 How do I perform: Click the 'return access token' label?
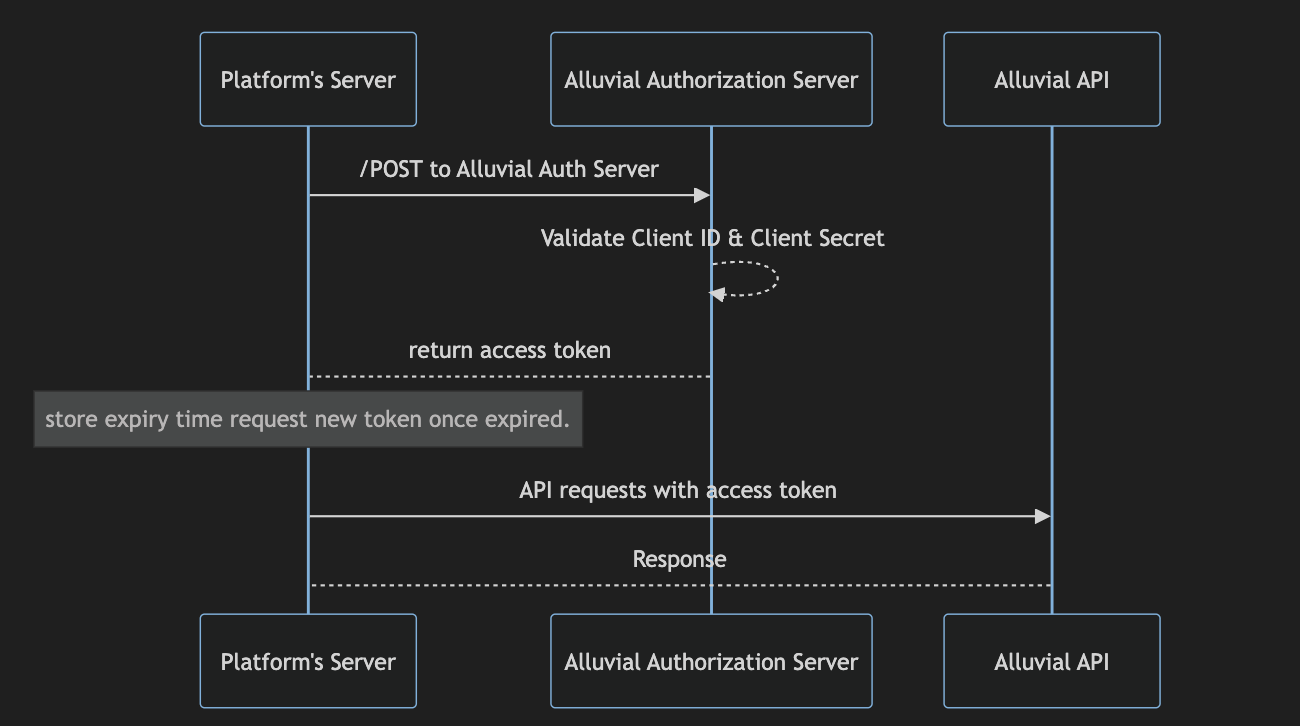(x=509, y=350)
